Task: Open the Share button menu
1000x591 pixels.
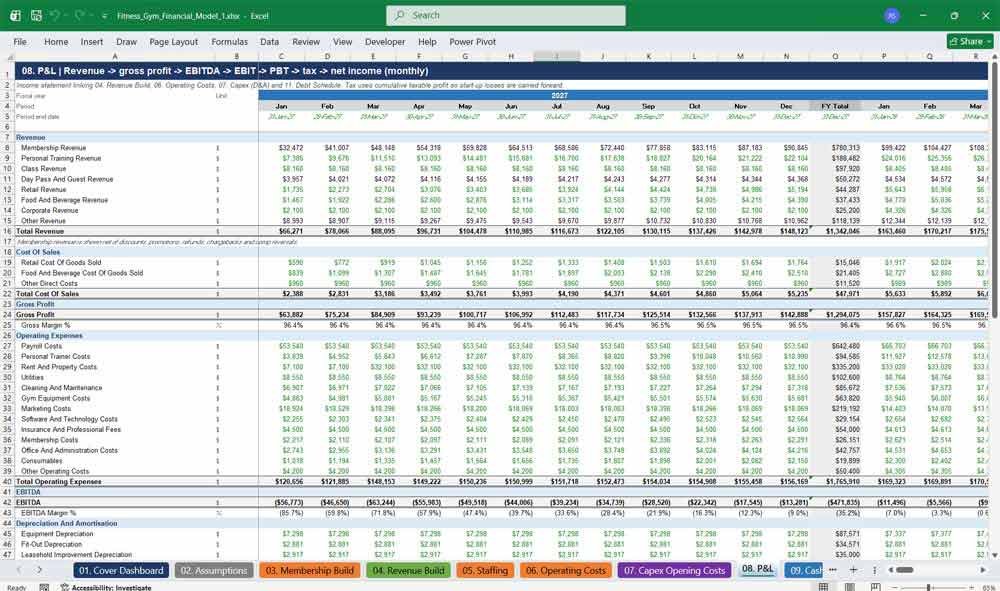Action: (x=970, y=41)
